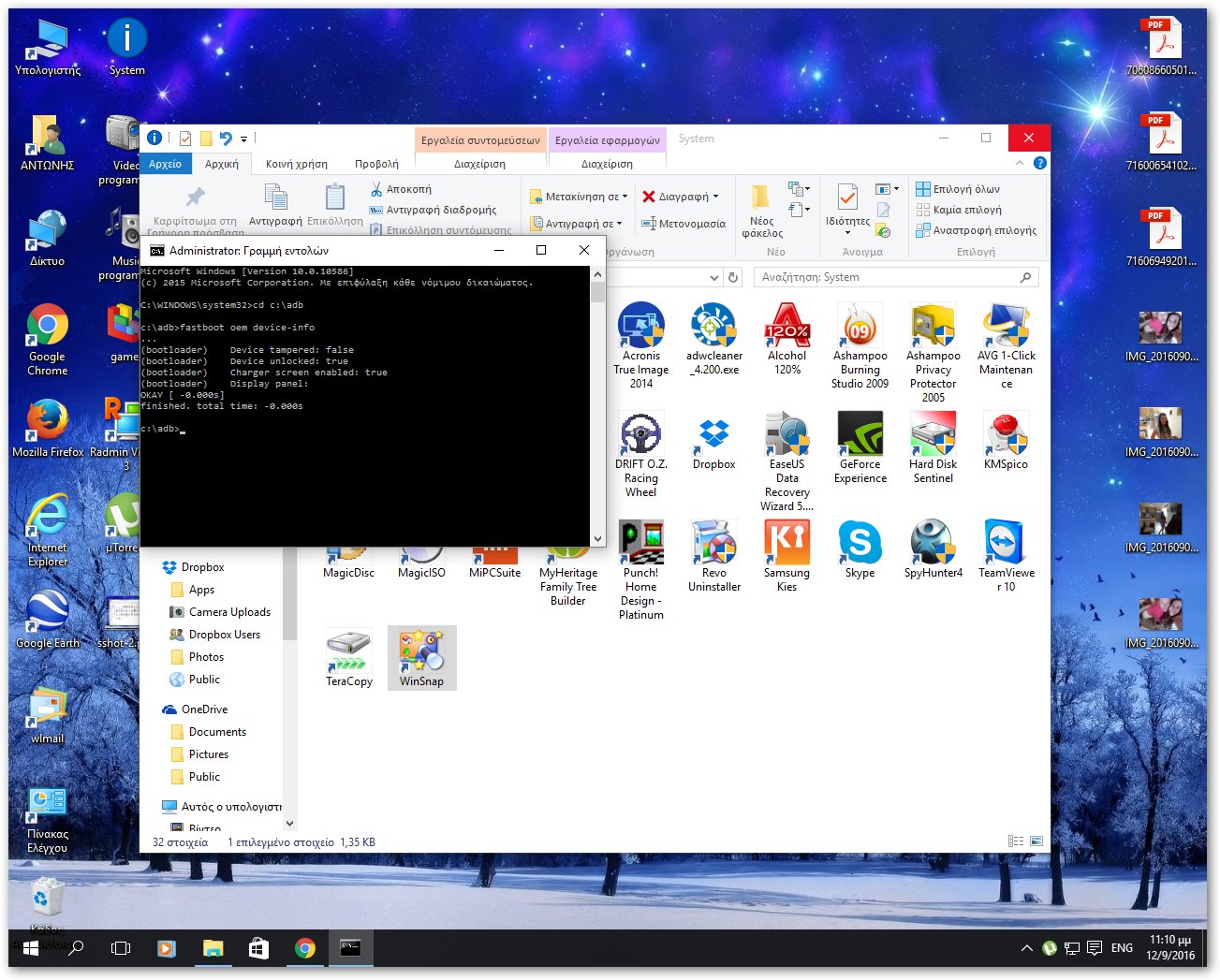The height and width of the screenshot is (980, 1220).
Task: Open the Προβολή (View) ribbon tab
Action: click(x=376, y=164)
